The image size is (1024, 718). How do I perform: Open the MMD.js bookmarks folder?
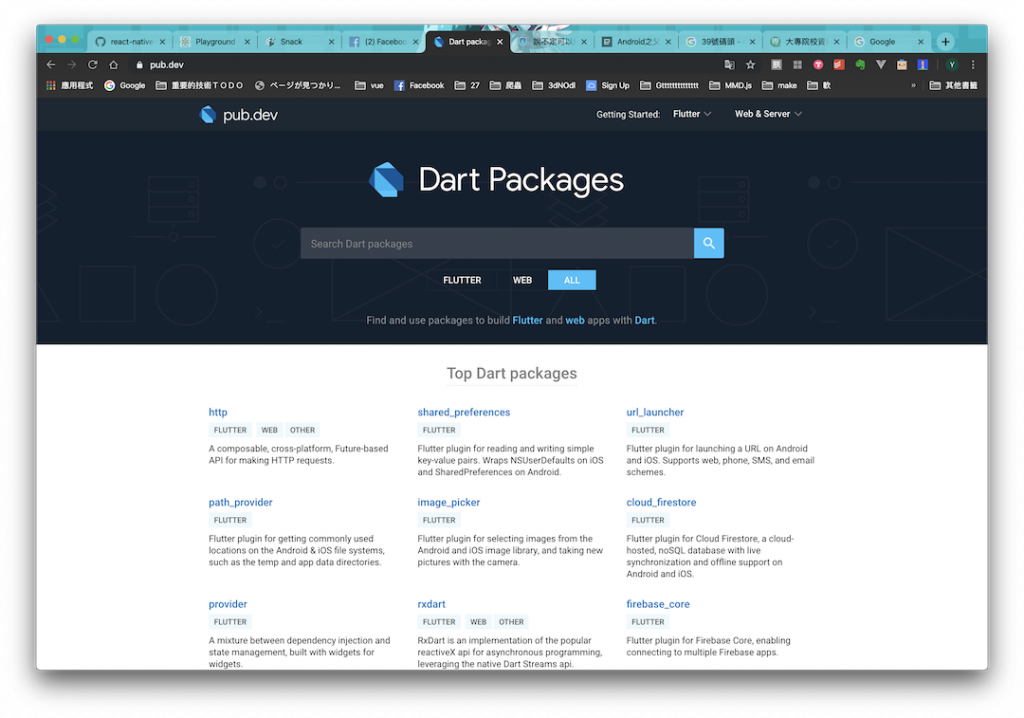coord(730,86)
